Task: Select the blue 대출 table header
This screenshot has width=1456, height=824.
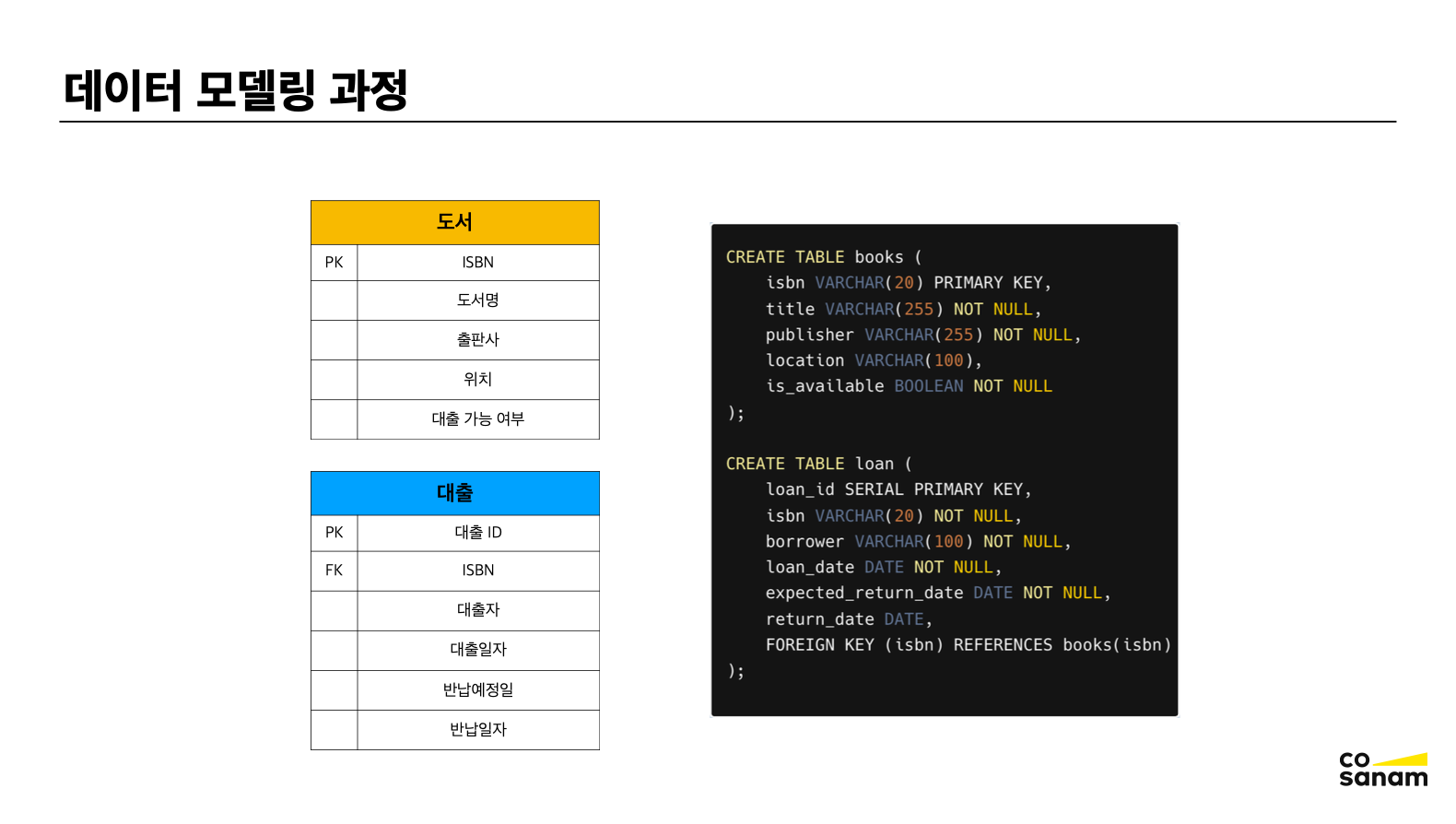Action: click(454, 493)
